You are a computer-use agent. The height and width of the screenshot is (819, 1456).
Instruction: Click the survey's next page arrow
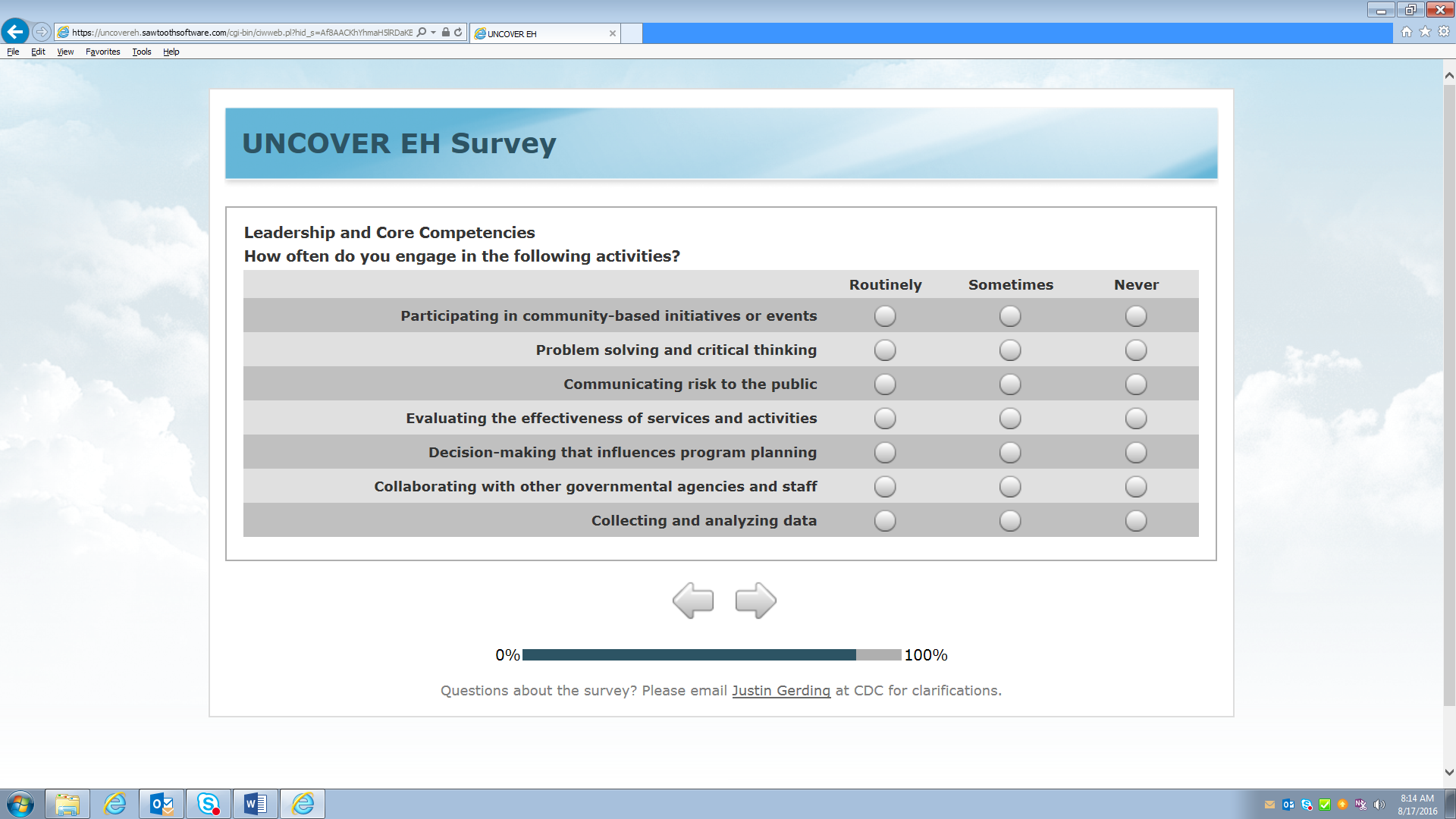coord(755,601)
